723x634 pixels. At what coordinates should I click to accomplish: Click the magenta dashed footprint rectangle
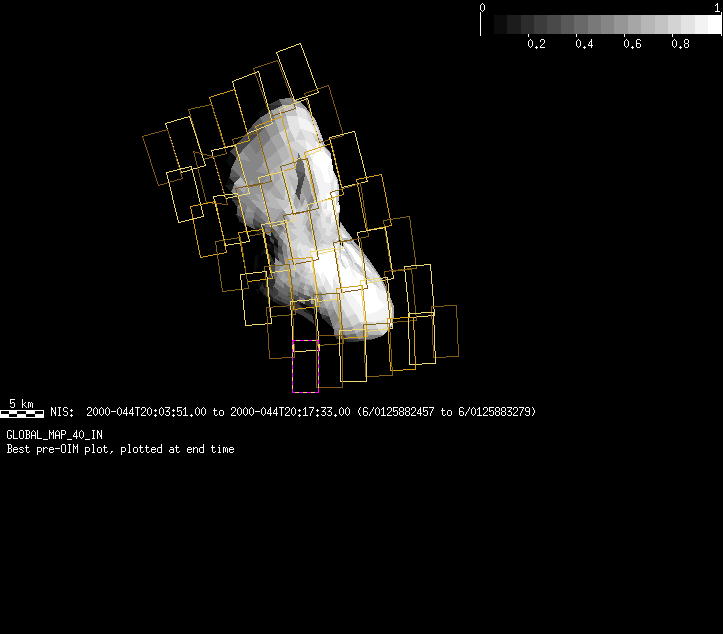305,366
